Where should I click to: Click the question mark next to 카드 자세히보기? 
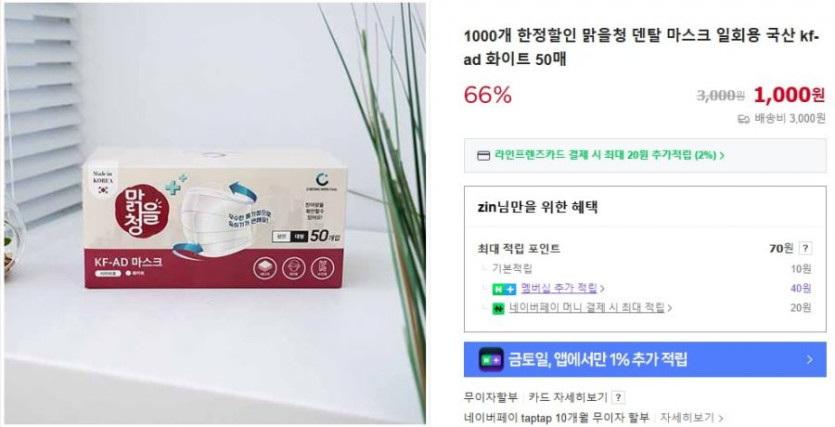[618, 398]
